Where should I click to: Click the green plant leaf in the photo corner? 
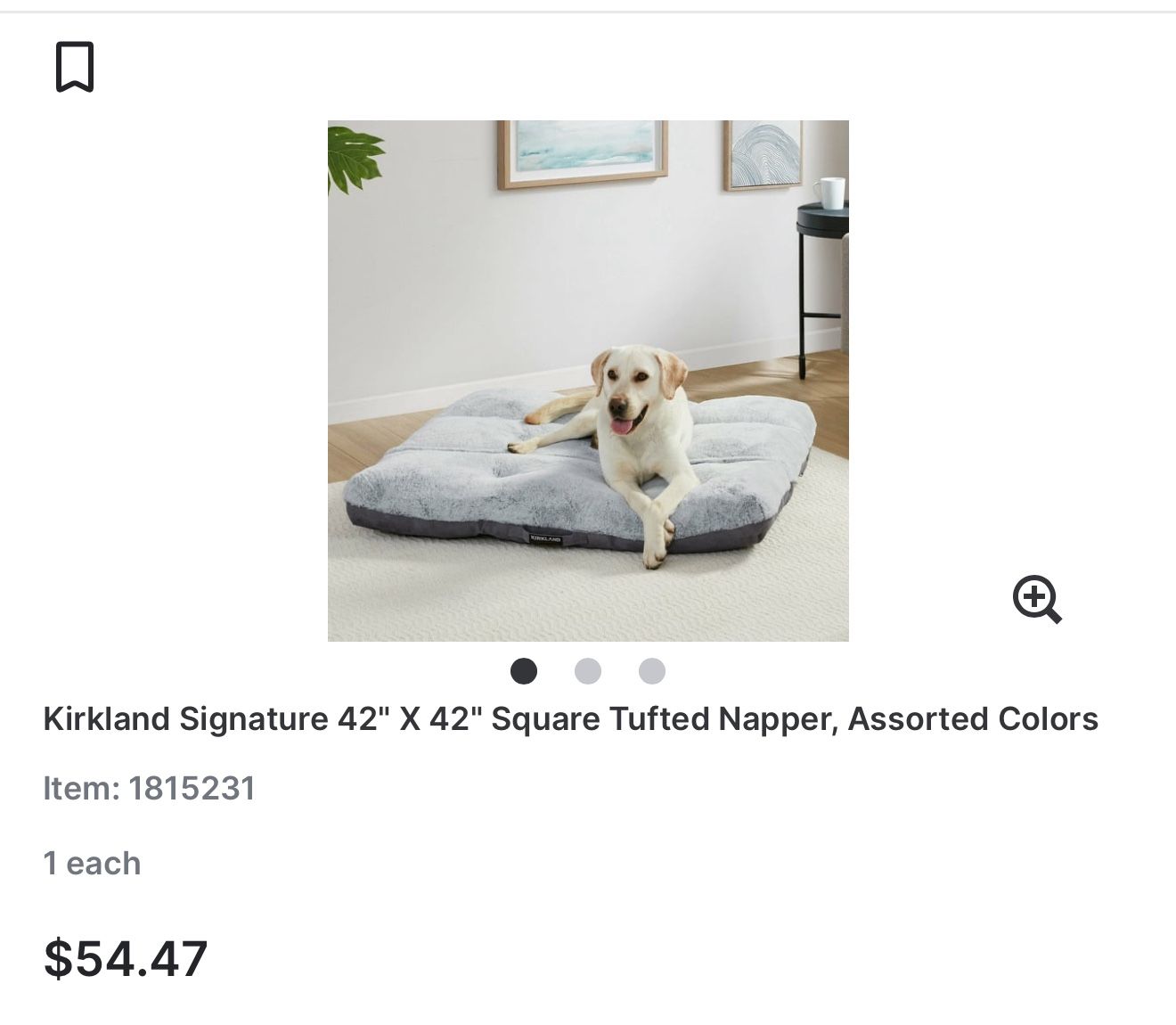(x=355, y=158)
